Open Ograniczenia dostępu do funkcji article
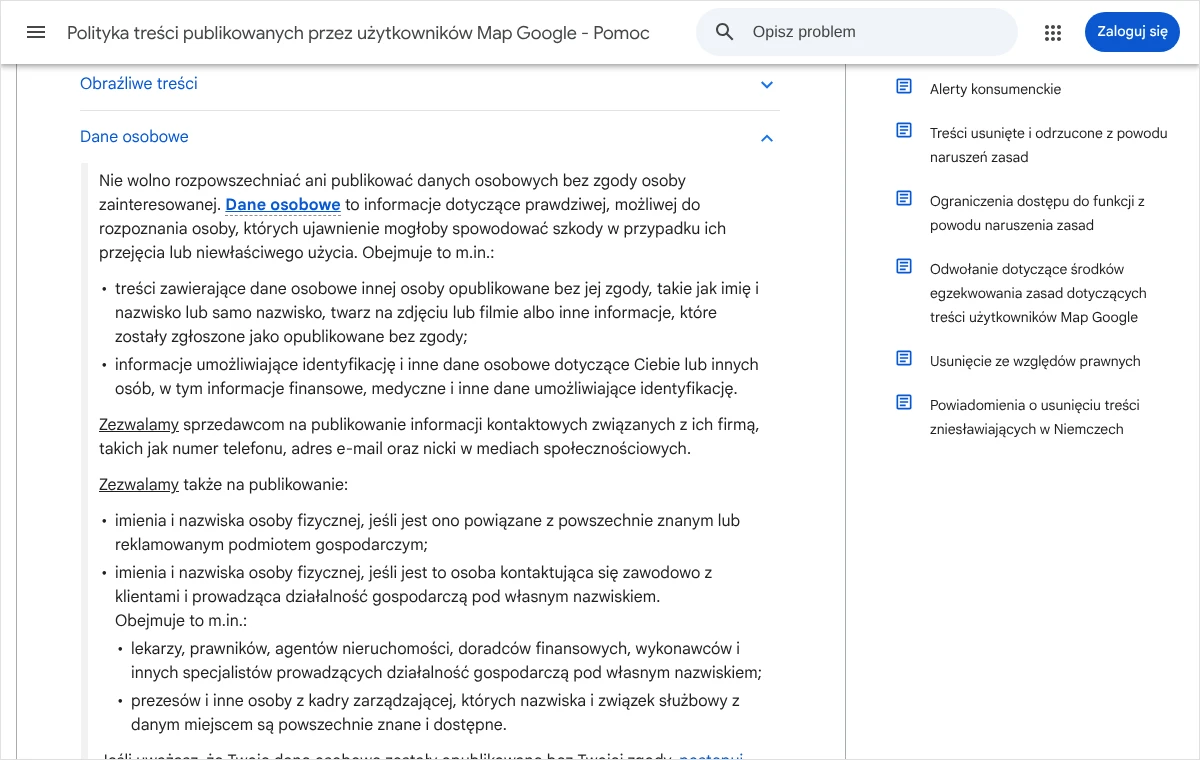 pos(1037,213)
